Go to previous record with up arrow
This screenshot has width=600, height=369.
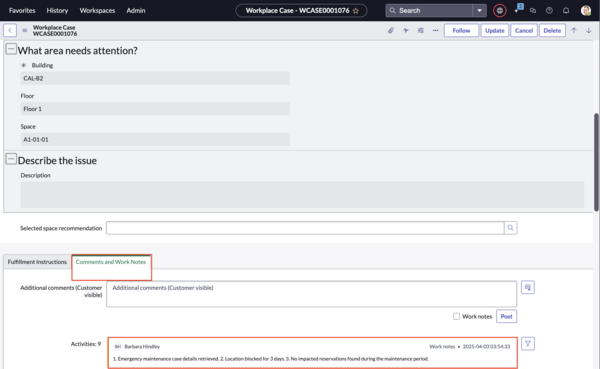click(x=574, y=30)
